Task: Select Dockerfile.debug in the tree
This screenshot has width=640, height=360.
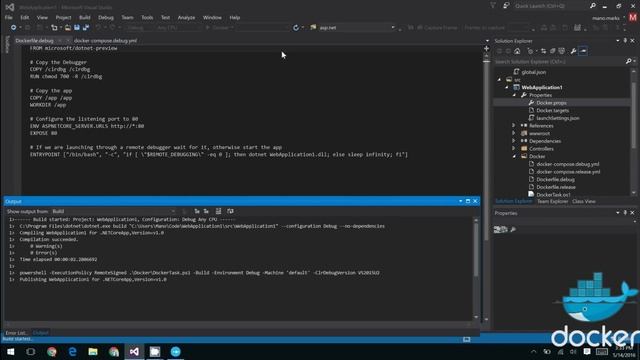Action: [555, 180]
